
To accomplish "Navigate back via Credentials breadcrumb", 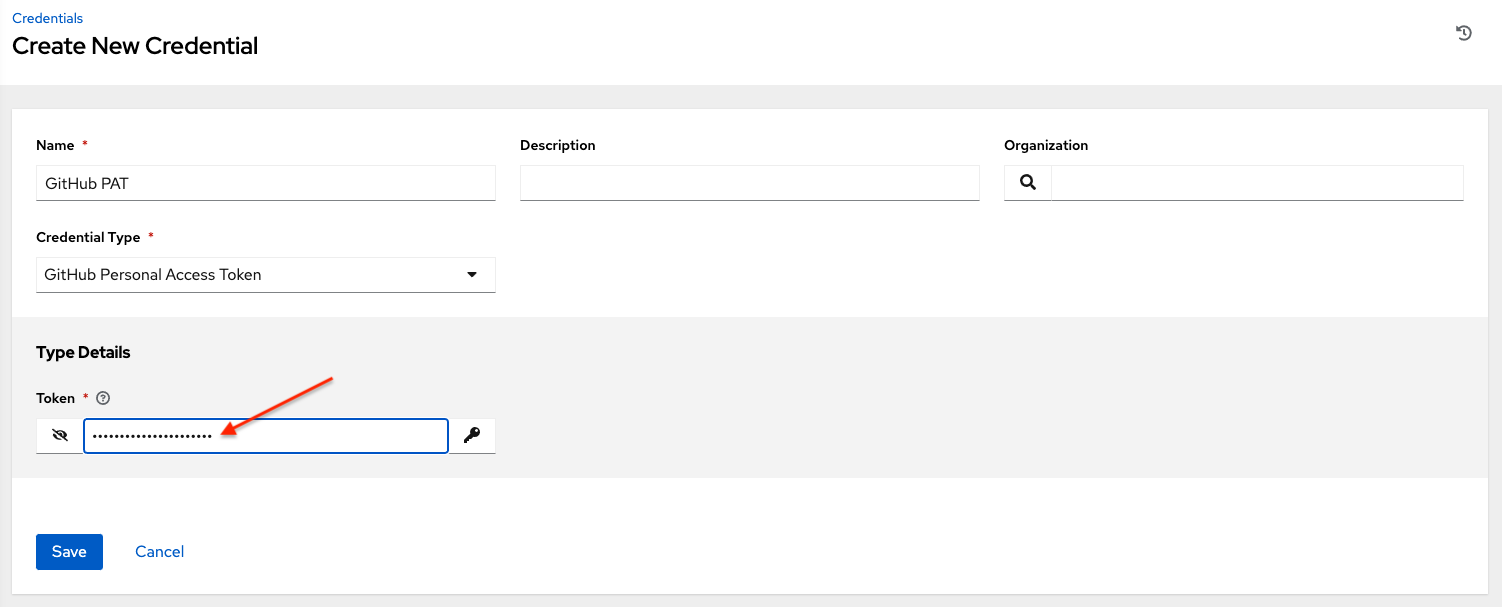I will (47, 17).
